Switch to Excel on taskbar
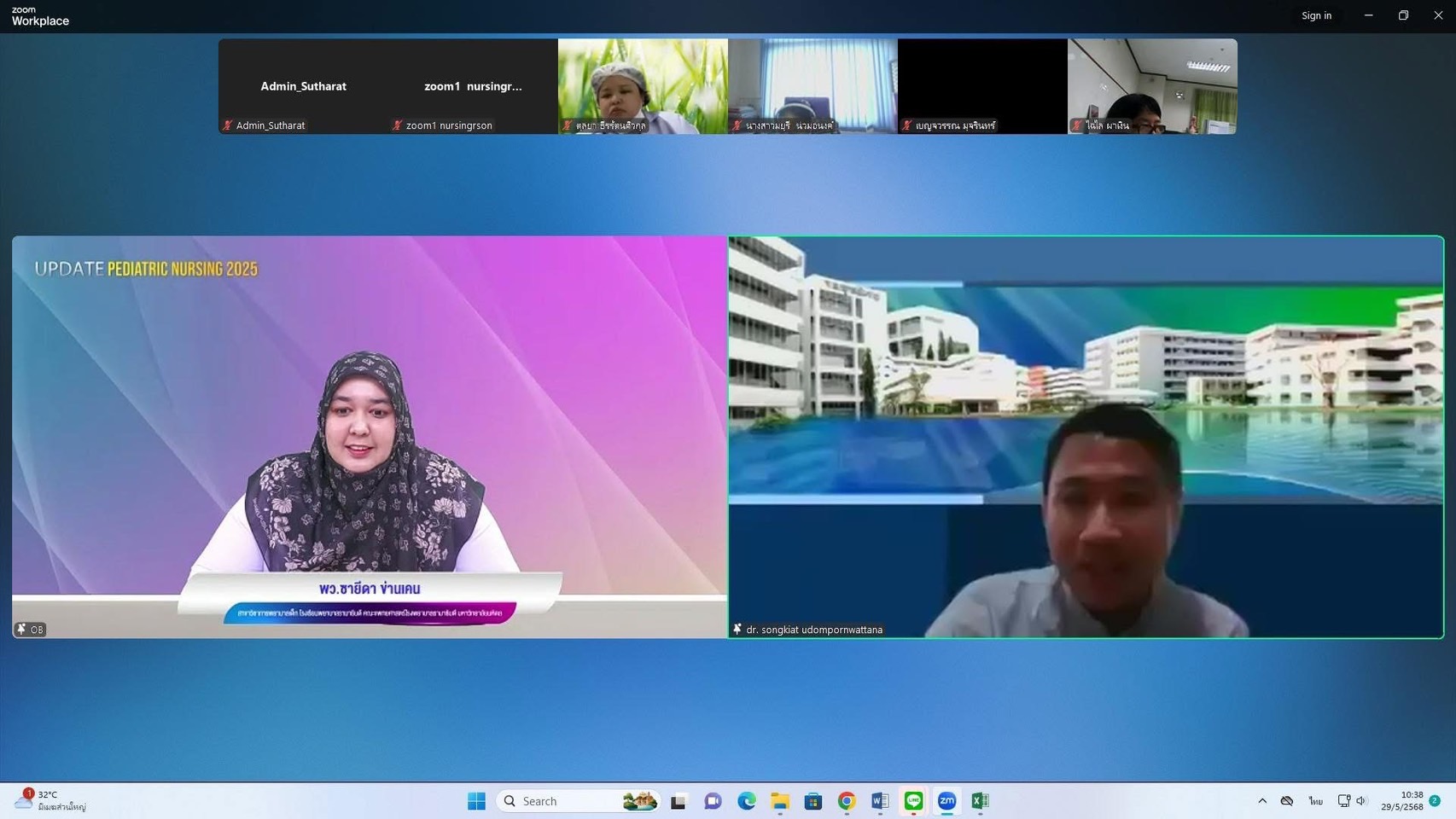Image resolution: width=1456 pixels, height=819 pixels. coord(981,801)
